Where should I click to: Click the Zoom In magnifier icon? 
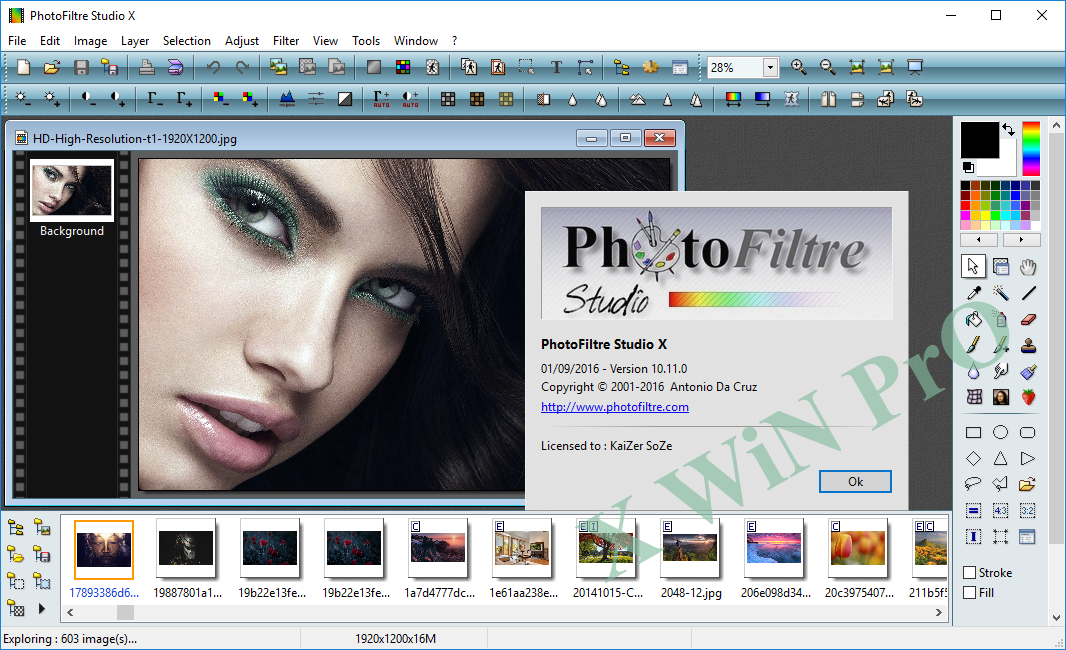[797, 67]
